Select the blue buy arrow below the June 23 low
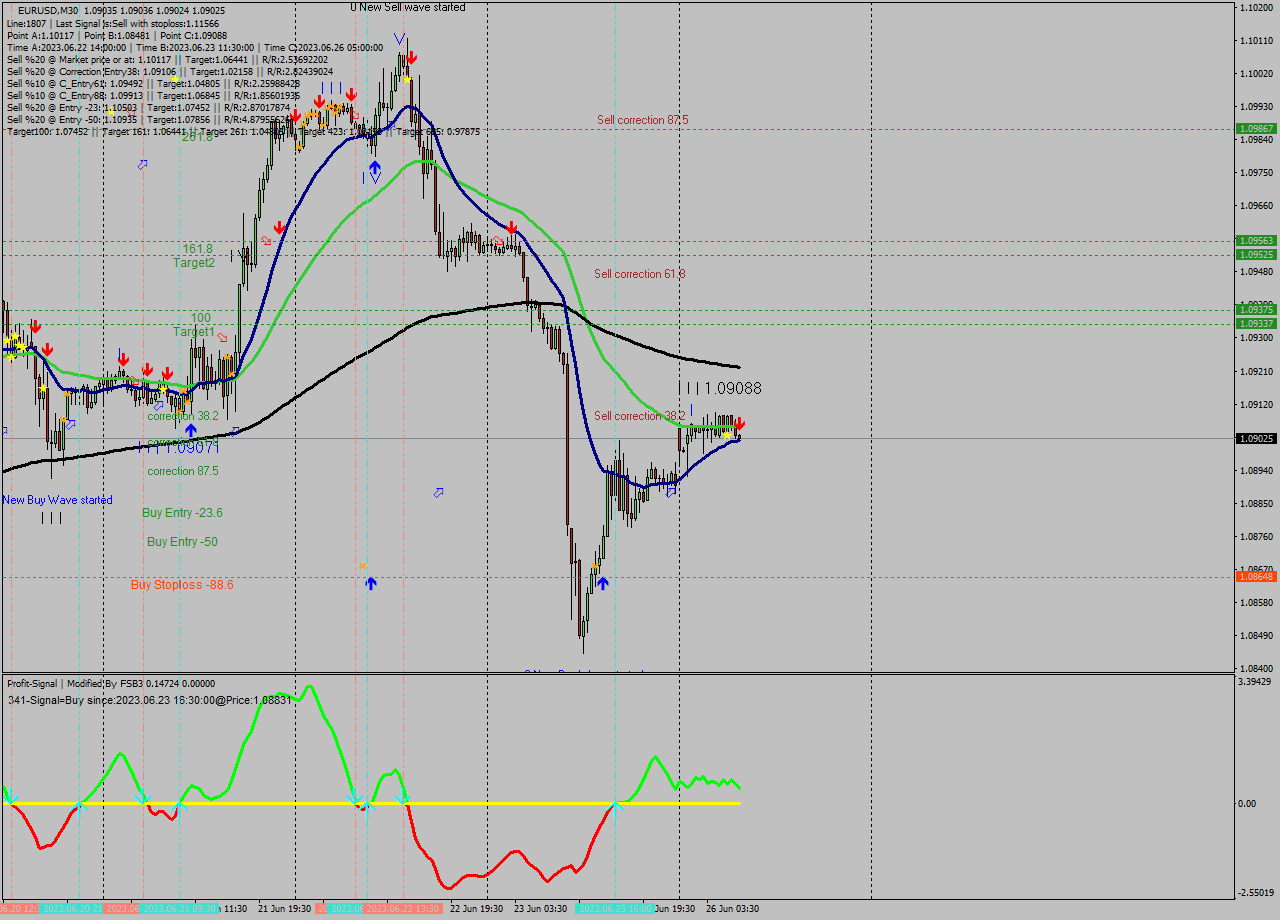 603,583
